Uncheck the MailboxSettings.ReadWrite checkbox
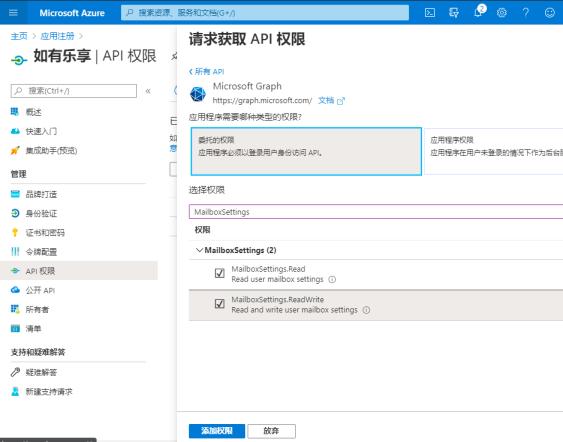 pos(219,304)
